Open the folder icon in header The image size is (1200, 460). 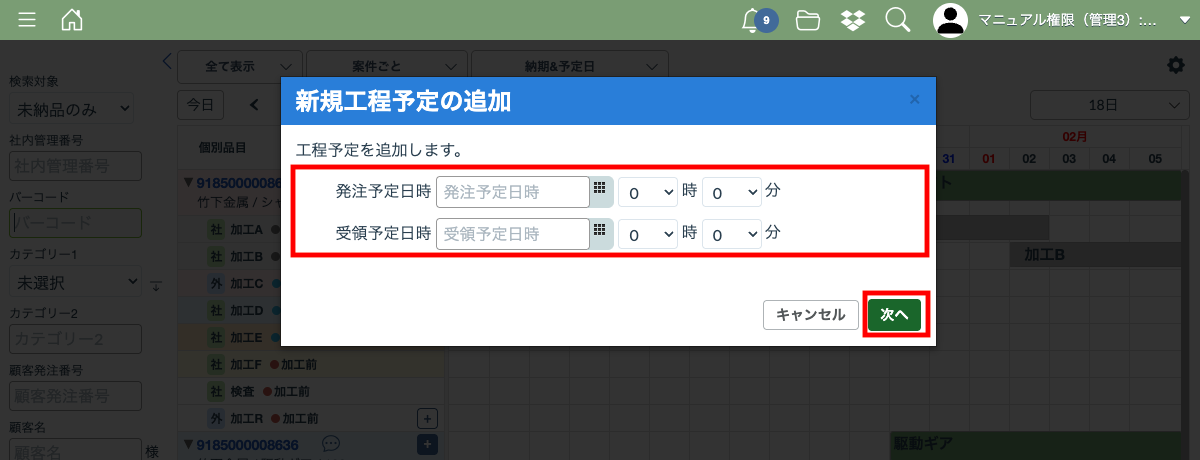point(808,20)
